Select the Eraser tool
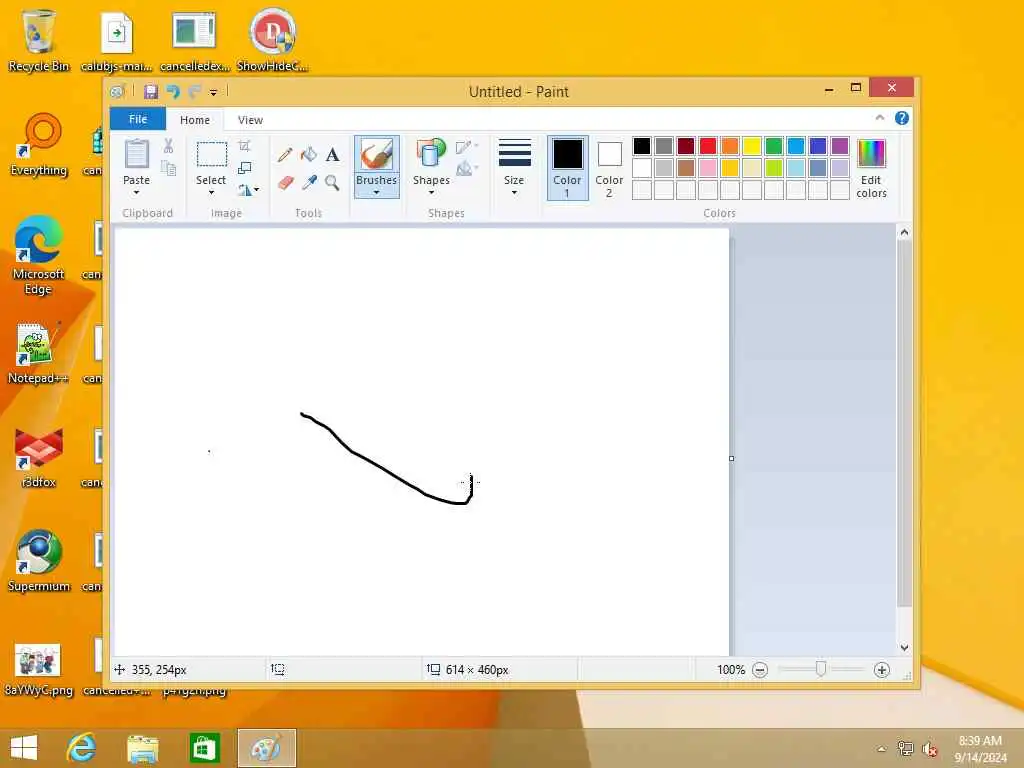This screenshot has height=768, width=1024. pyautogui.click(x=285, y=182)
